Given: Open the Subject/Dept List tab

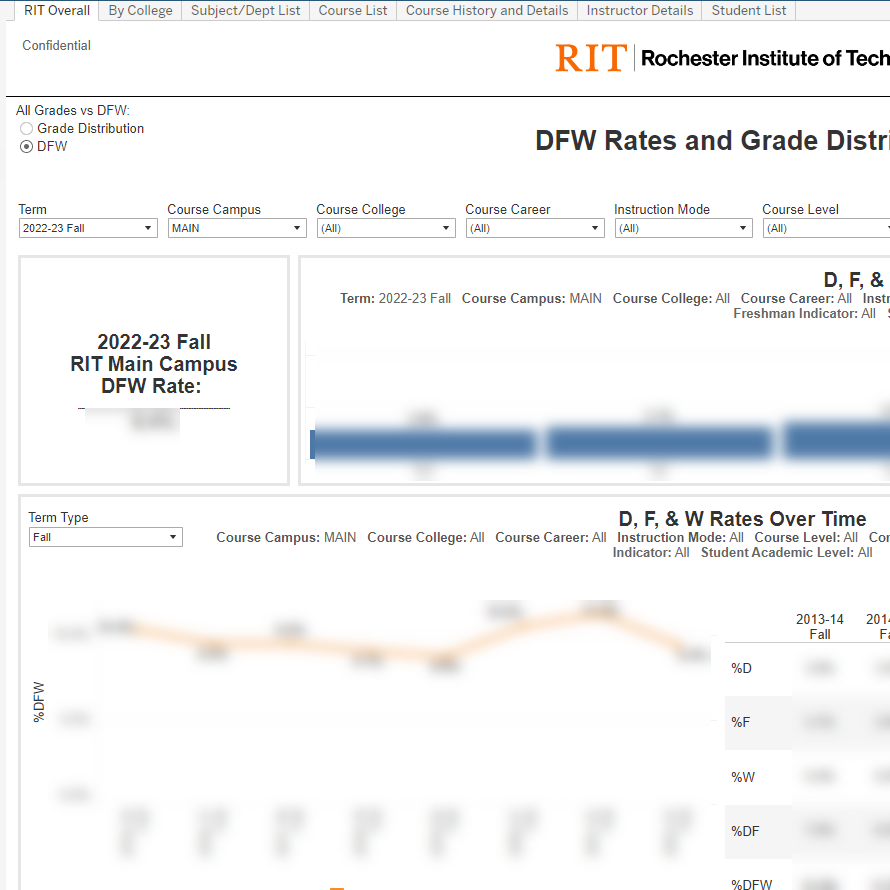Looking at the screenshot, I should 245,11.
